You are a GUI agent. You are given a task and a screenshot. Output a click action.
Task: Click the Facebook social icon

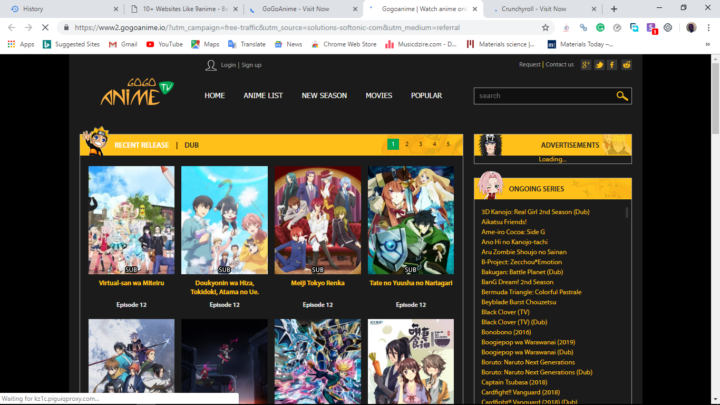(612, 65)
